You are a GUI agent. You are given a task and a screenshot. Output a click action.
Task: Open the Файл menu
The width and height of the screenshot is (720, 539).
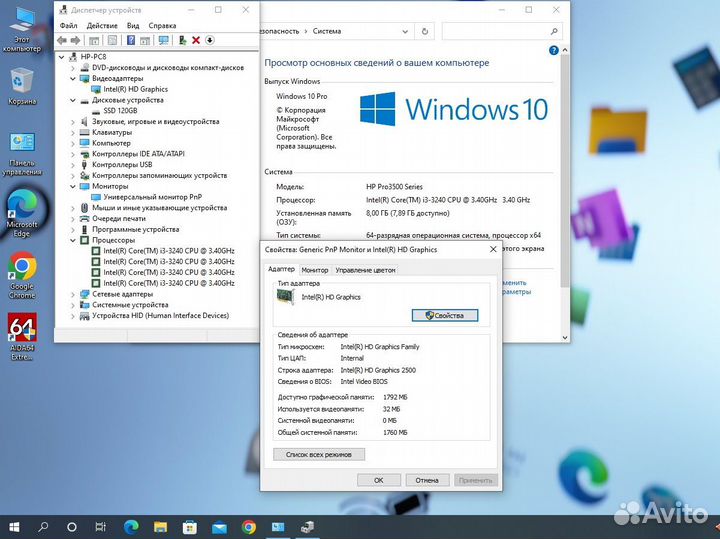click(x=68, y=26)
